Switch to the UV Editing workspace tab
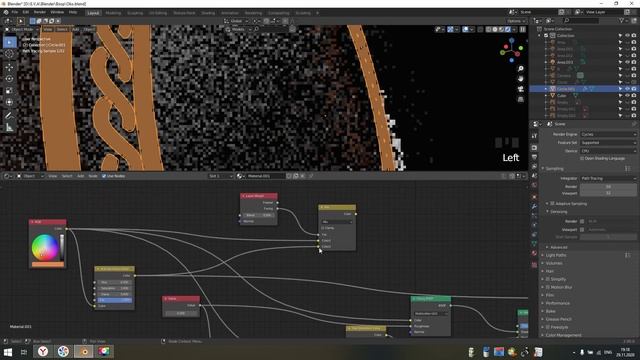The height and width of the screenshot is (360, 640). (x=158, y=13)
